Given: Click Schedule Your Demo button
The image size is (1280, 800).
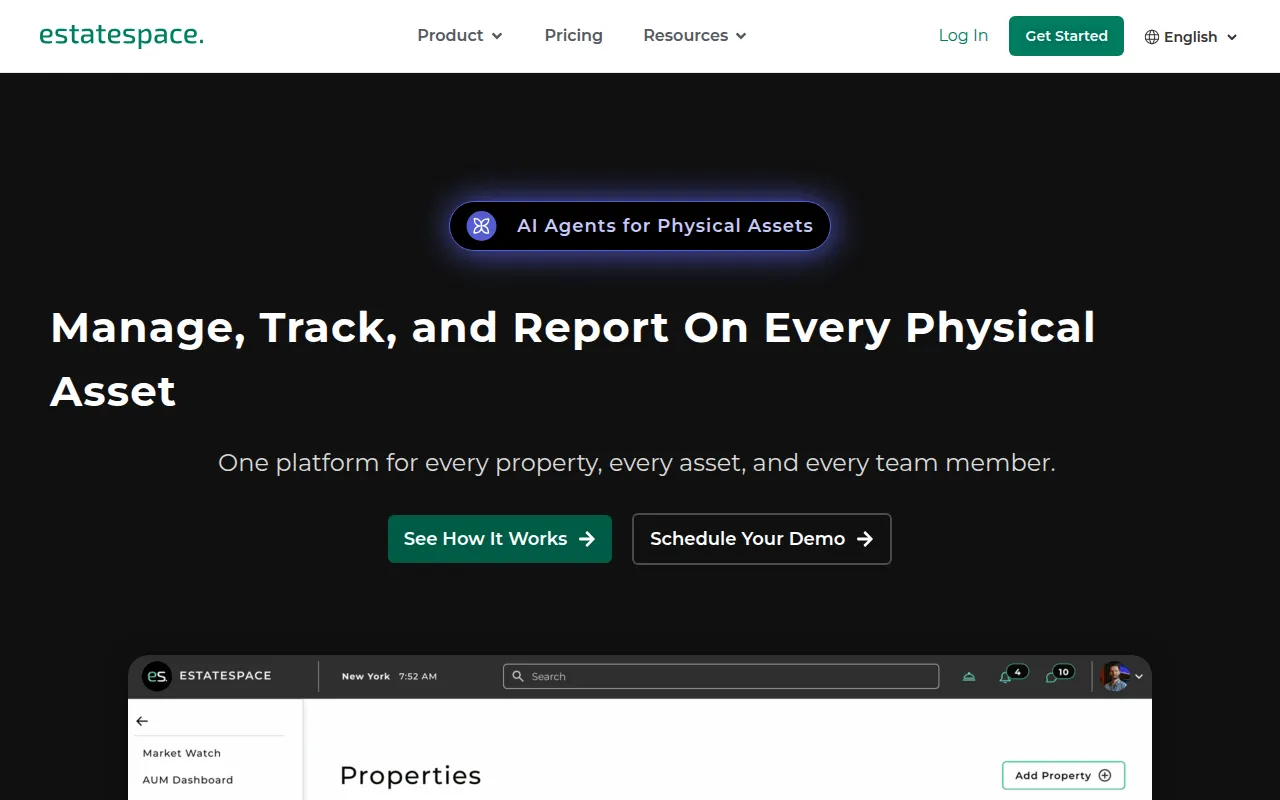Looking at the screenshot, I should (x=762, y=539).
